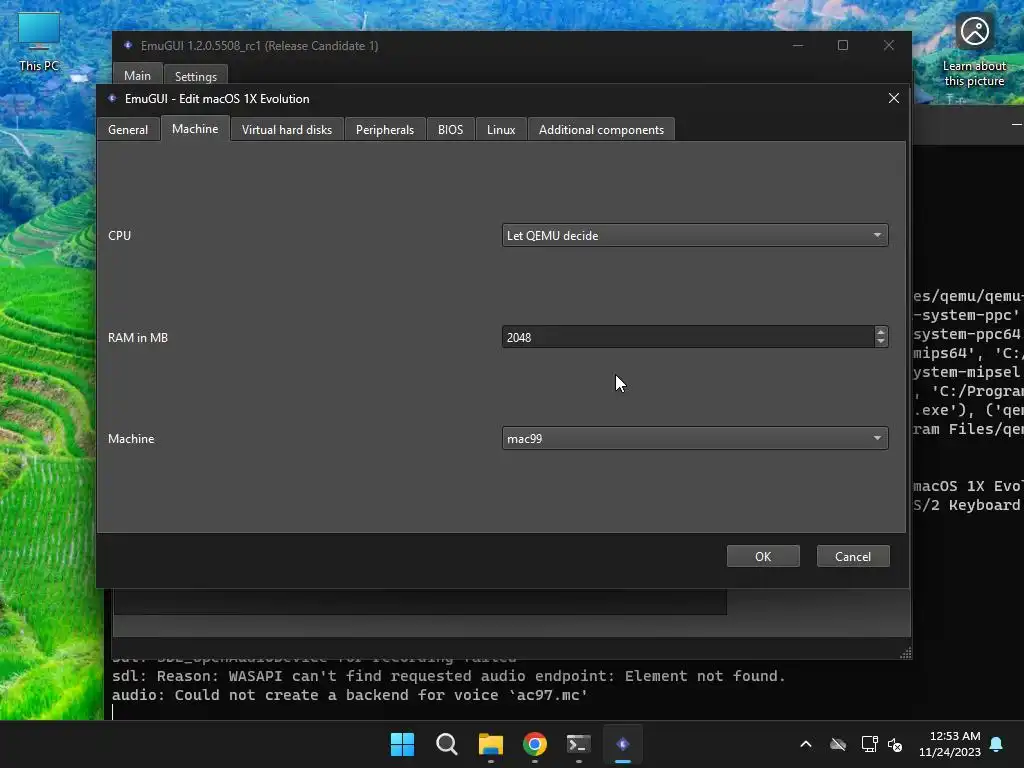This screenshot has height=768, width=1024.
Task: Open the Main tab in EmuGUI window
Action: 137,76
